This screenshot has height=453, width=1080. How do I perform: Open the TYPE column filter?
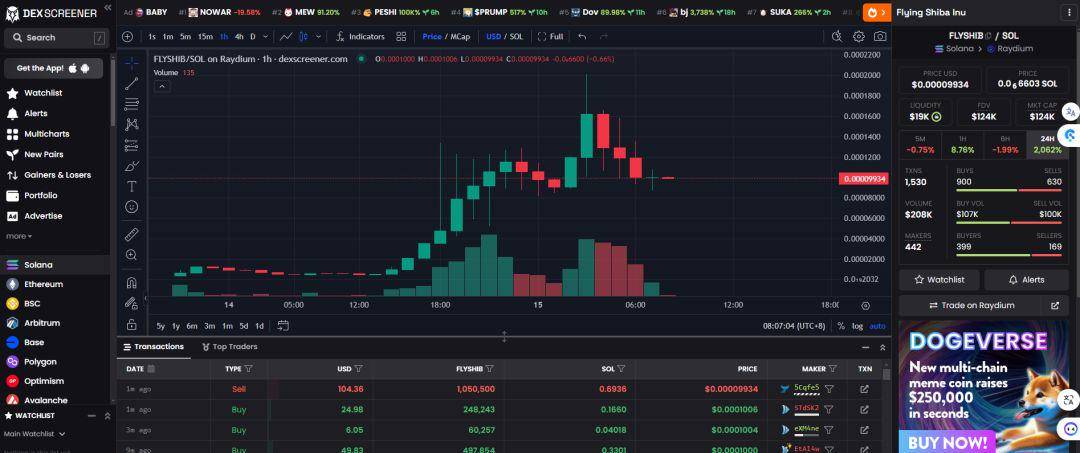tap(249, 369)
